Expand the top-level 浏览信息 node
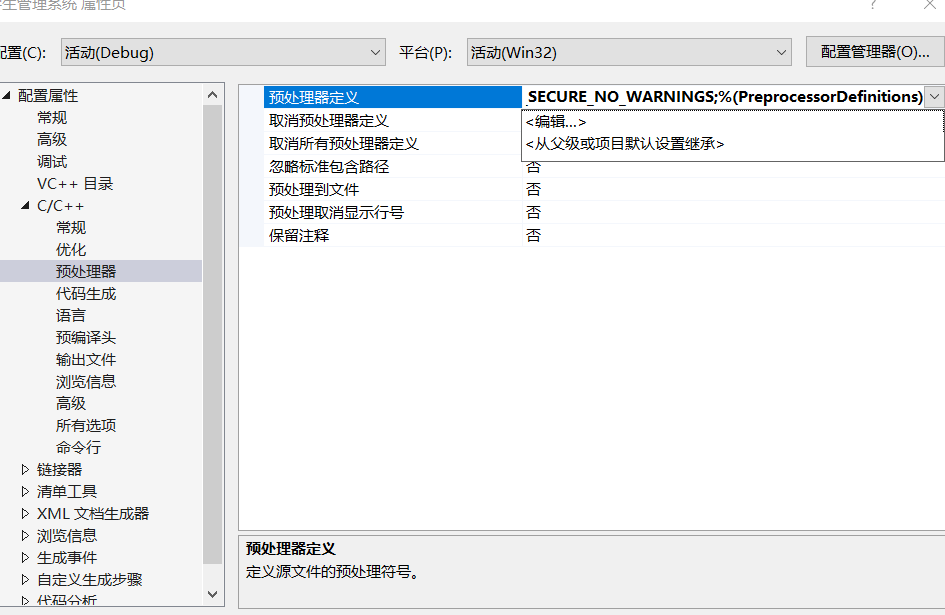The height and width of the screenshot is (615, 945). pyautogui.click(x=25, y=535)
